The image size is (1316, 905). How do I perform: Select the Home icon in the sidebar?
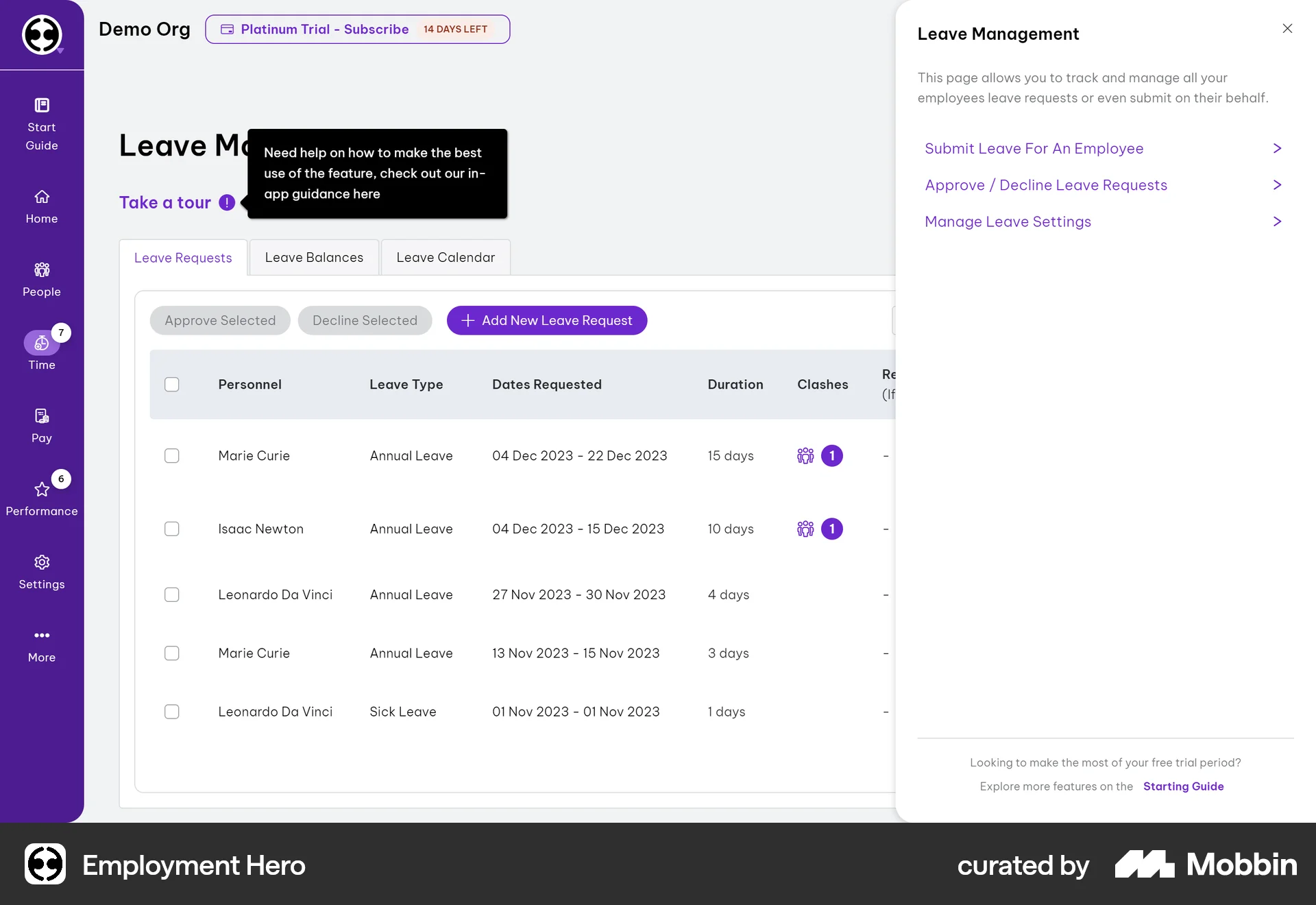point(41,206)
